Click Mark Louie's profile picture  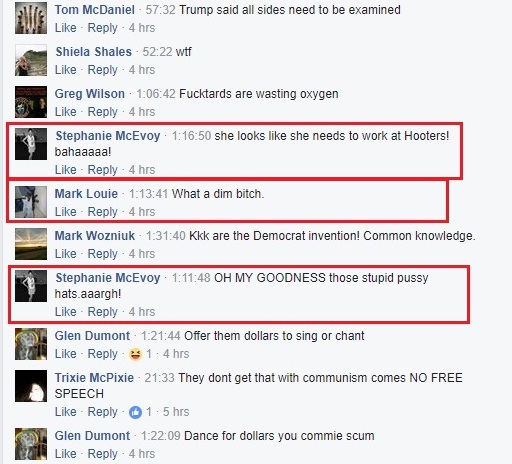31,202
